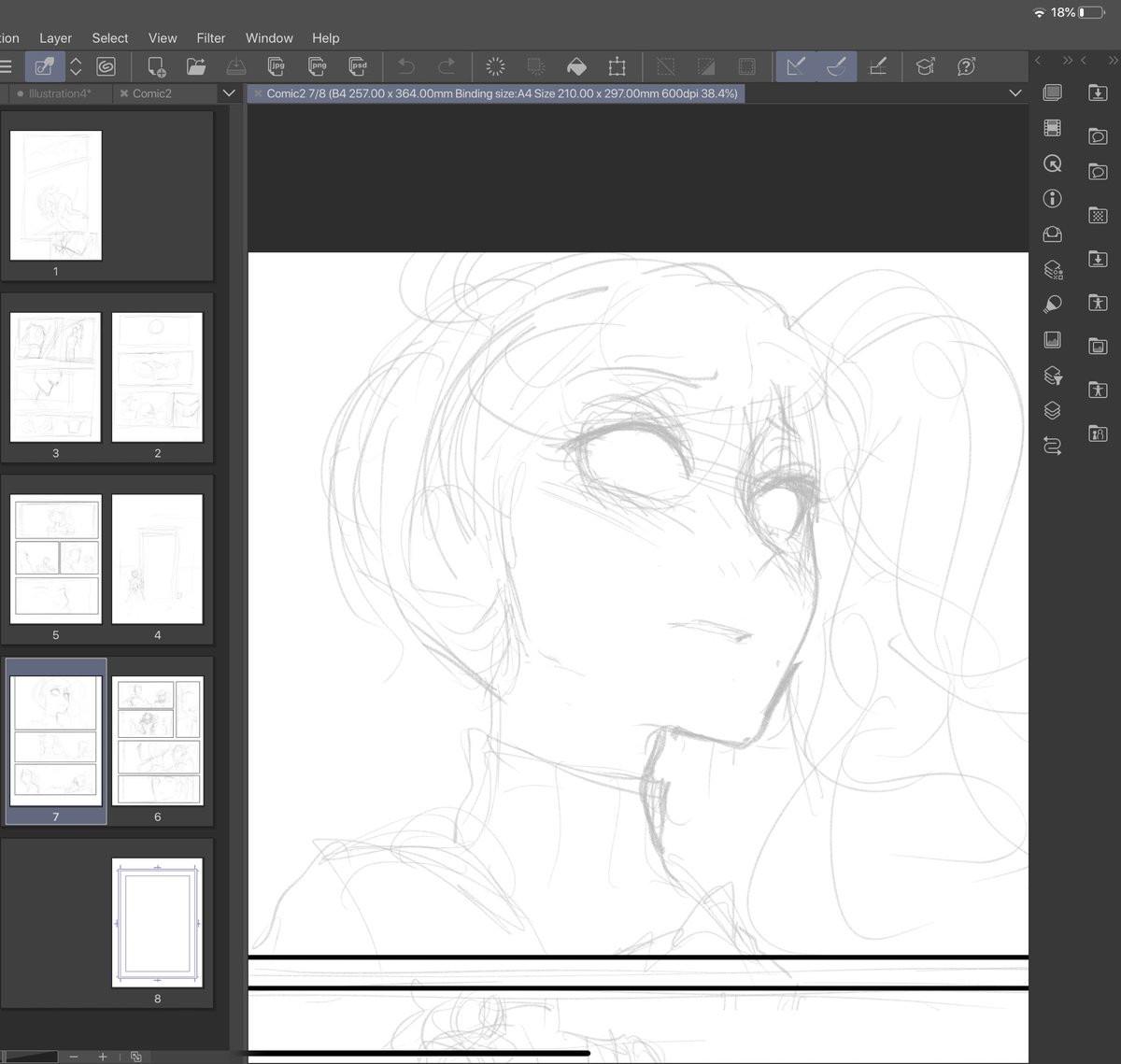Click the light bulb palette icon

point(1053,305)
